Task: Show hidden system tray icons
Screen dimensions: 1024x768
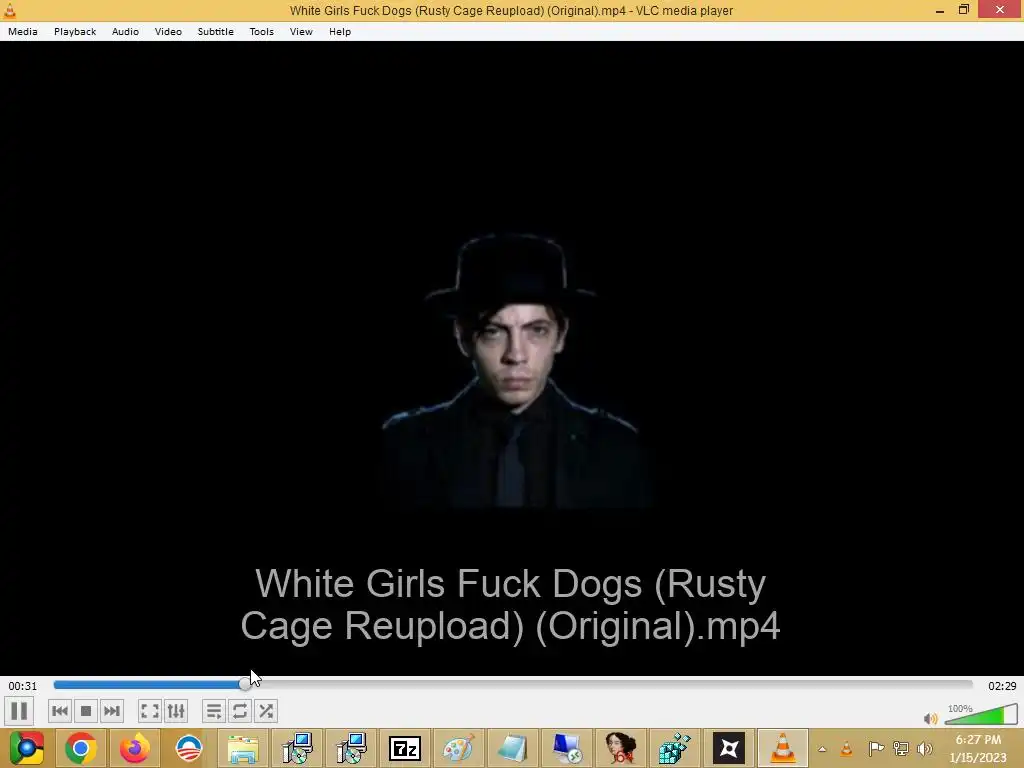Action: coord(822,749)
